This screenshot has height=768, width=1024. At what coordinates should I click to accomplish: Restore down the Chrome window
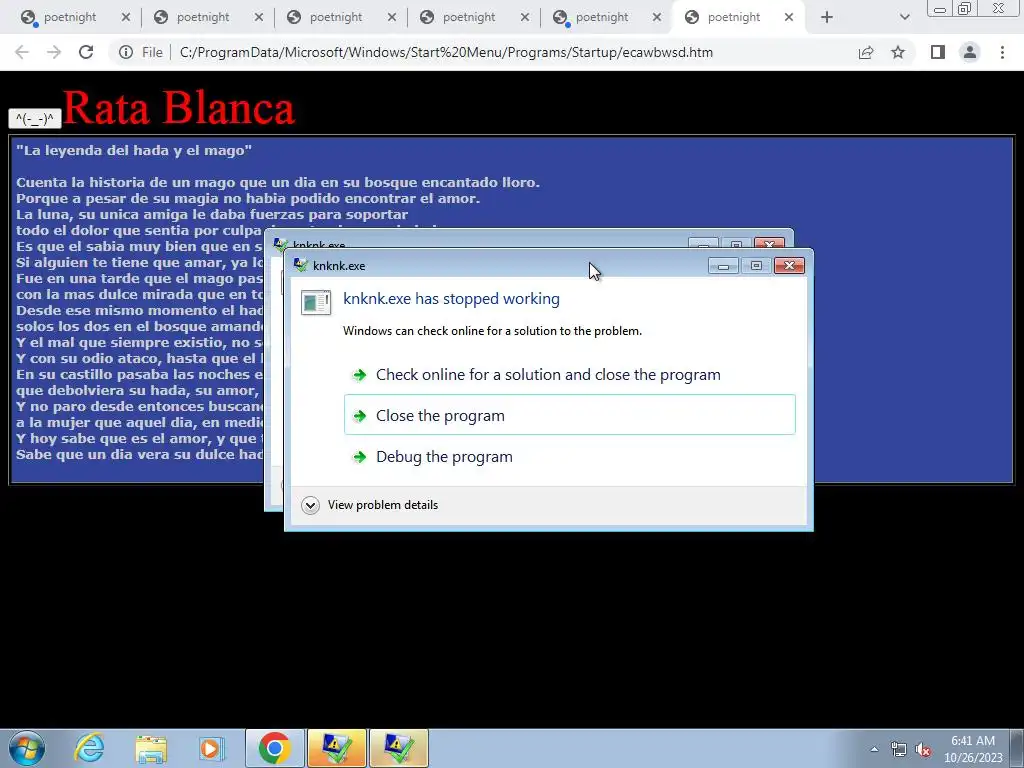965,8
